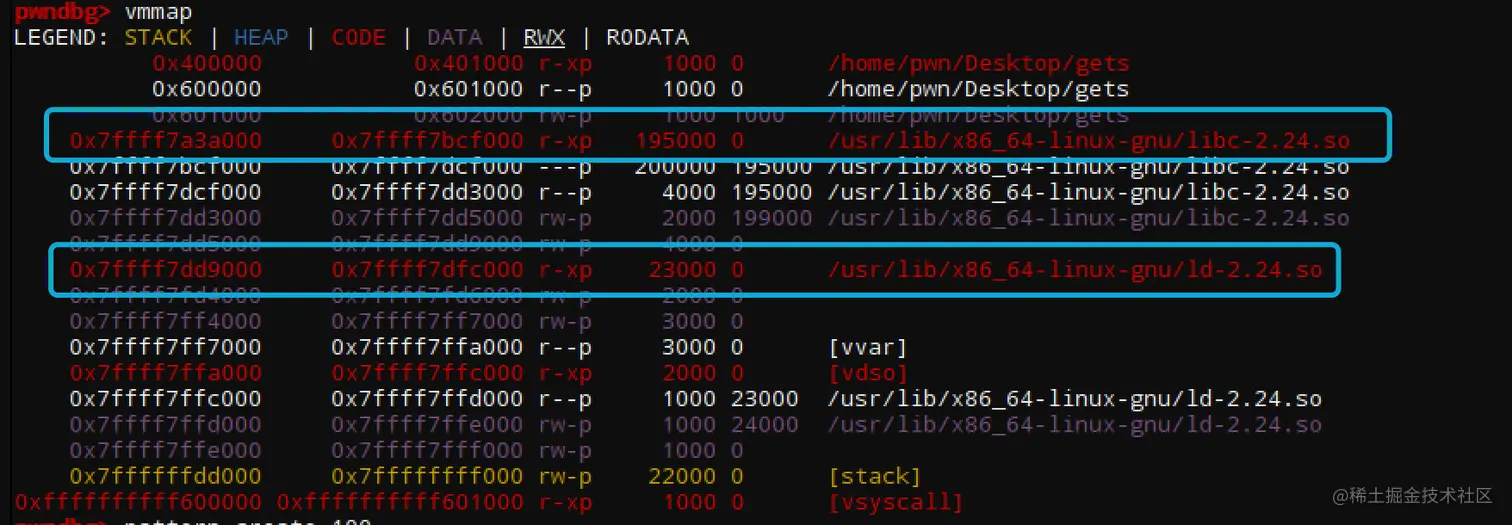Image resolution: width=1512 pixels, height=525 pixels.
Task: Click the vmmap command text
Action: [x=159, y=13]
